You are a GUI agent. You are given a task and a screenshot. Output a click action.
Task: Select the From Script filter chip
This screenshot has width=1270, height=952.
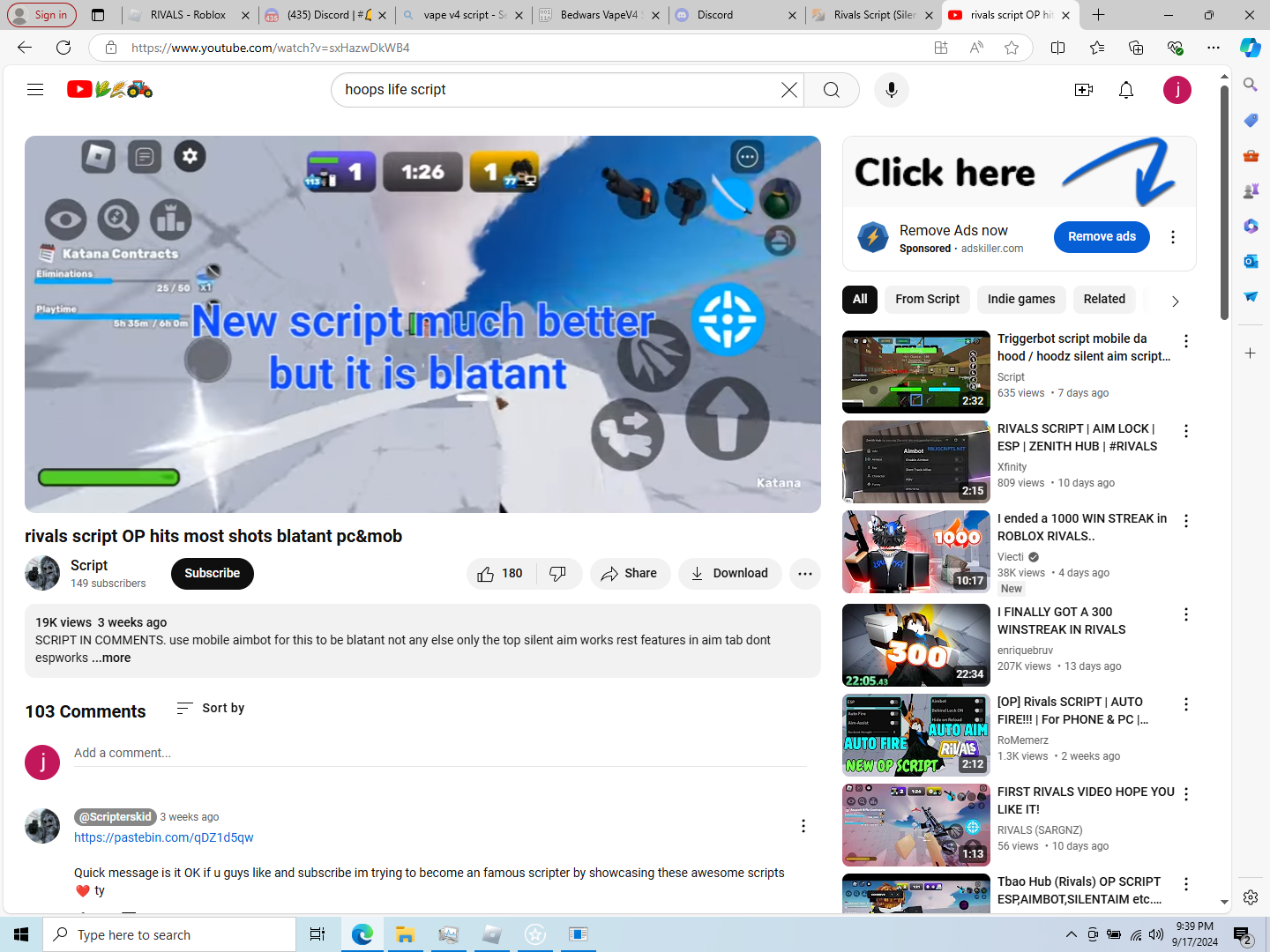coord(927,300)
